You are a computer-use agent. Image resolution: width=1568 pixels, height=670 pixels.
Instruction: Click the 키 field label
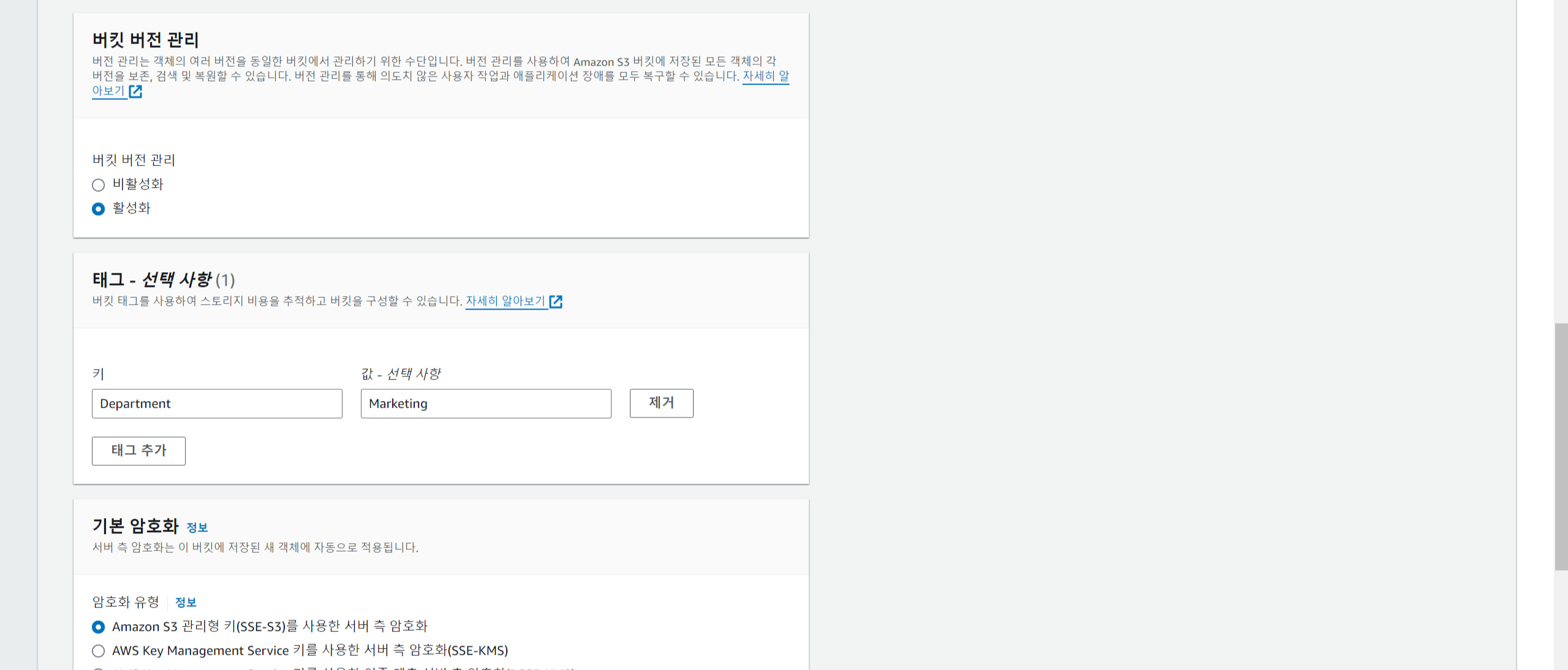[98, 373]
